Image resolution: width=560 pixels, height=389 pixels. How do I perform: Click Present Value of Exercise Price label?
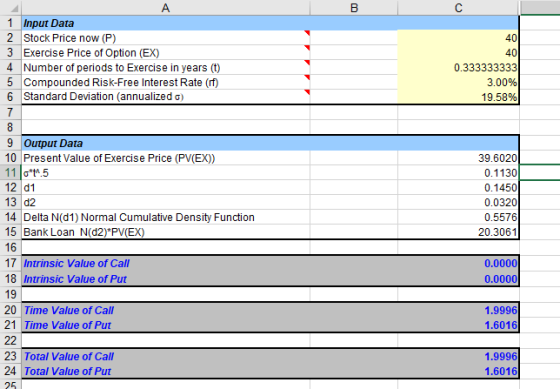click(x=119, y=158)
